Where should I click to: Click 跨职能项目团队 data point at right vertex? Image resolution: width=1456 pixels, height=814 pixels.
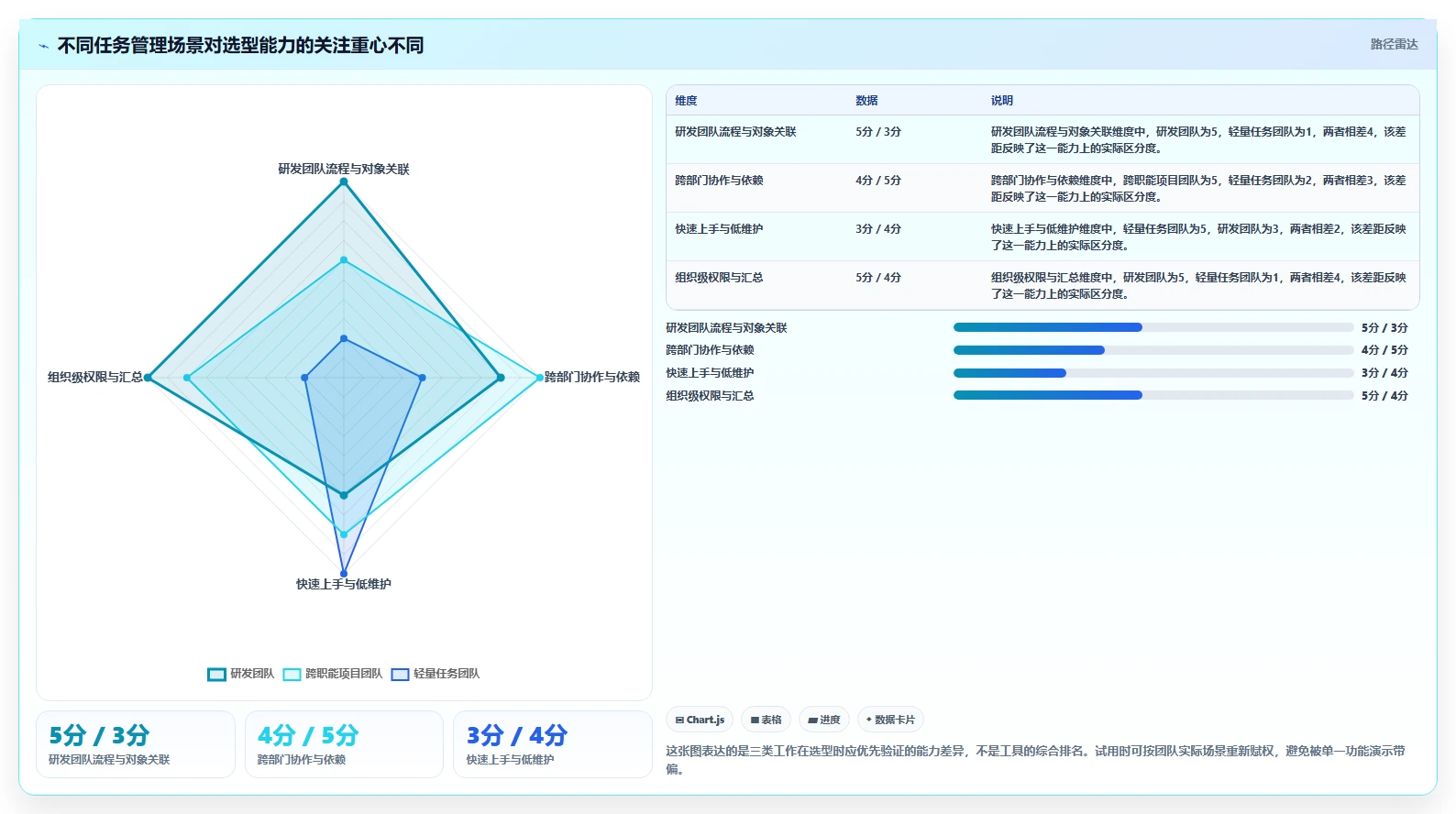(539, 378)
